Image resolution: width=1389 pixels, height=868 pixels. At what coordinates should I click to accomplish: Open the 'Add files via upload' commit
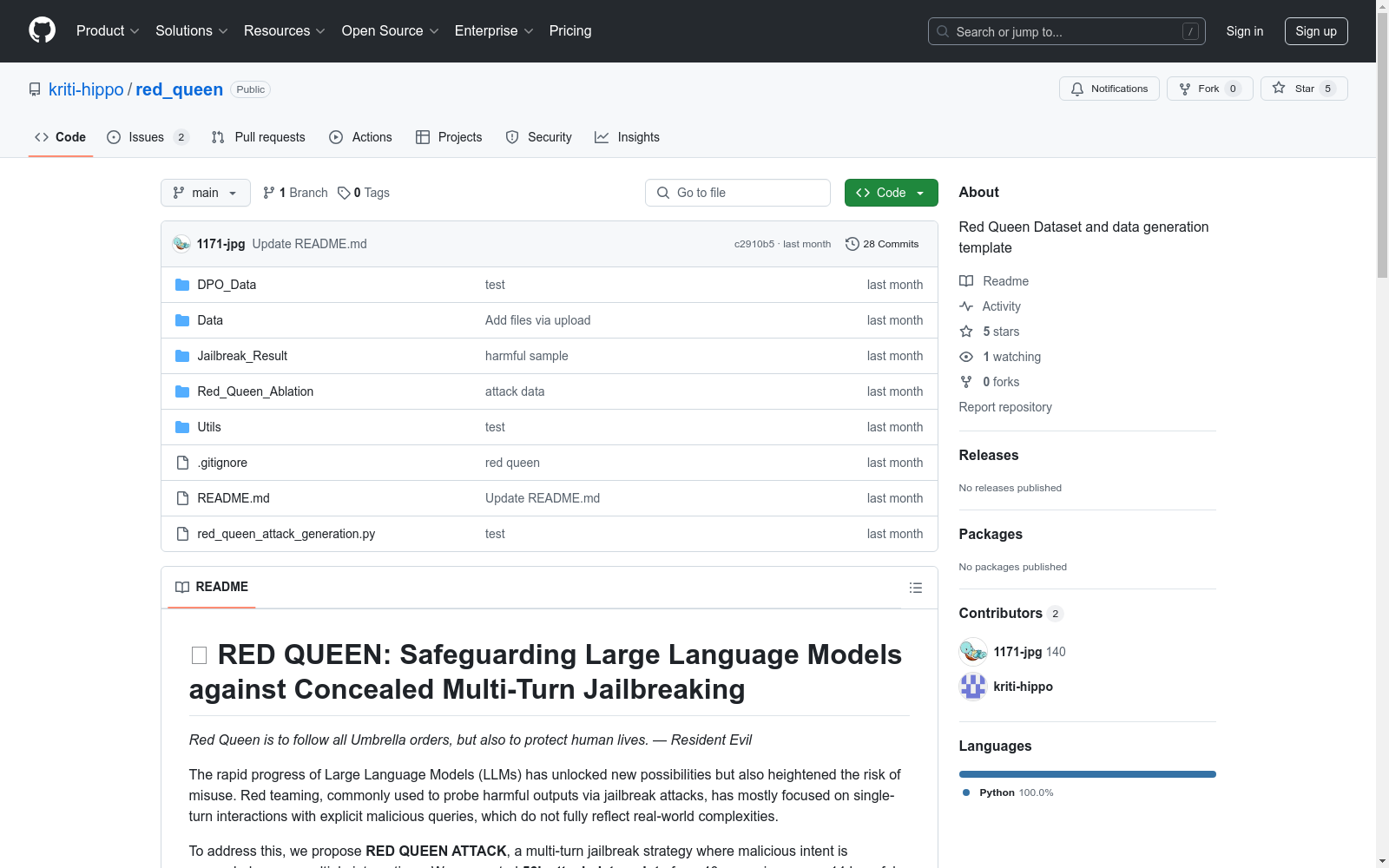[x=538, y=320]
